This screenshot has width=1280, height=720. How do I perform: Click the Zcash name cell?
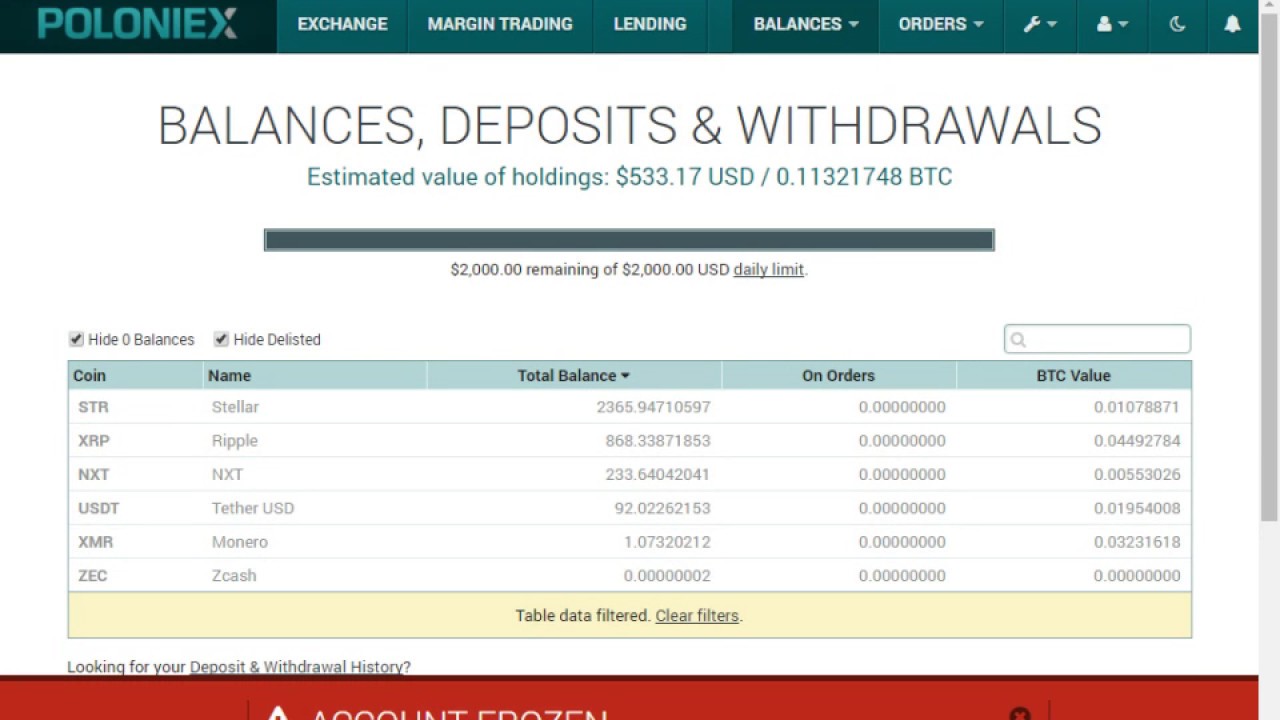pos(234,575)
